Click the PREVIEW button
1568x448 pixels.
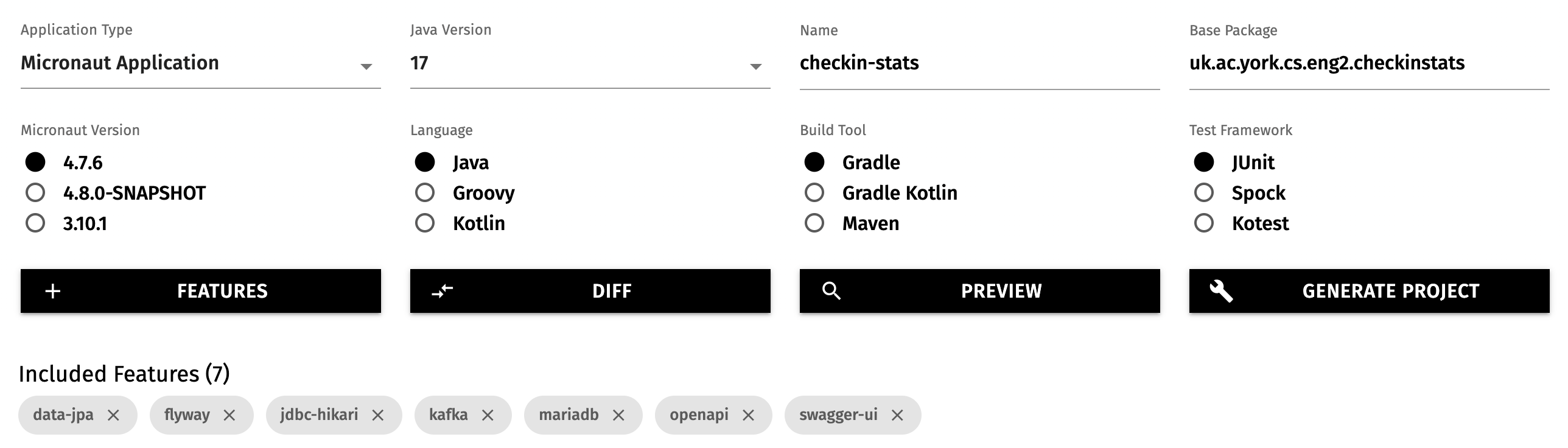(980, 291)
